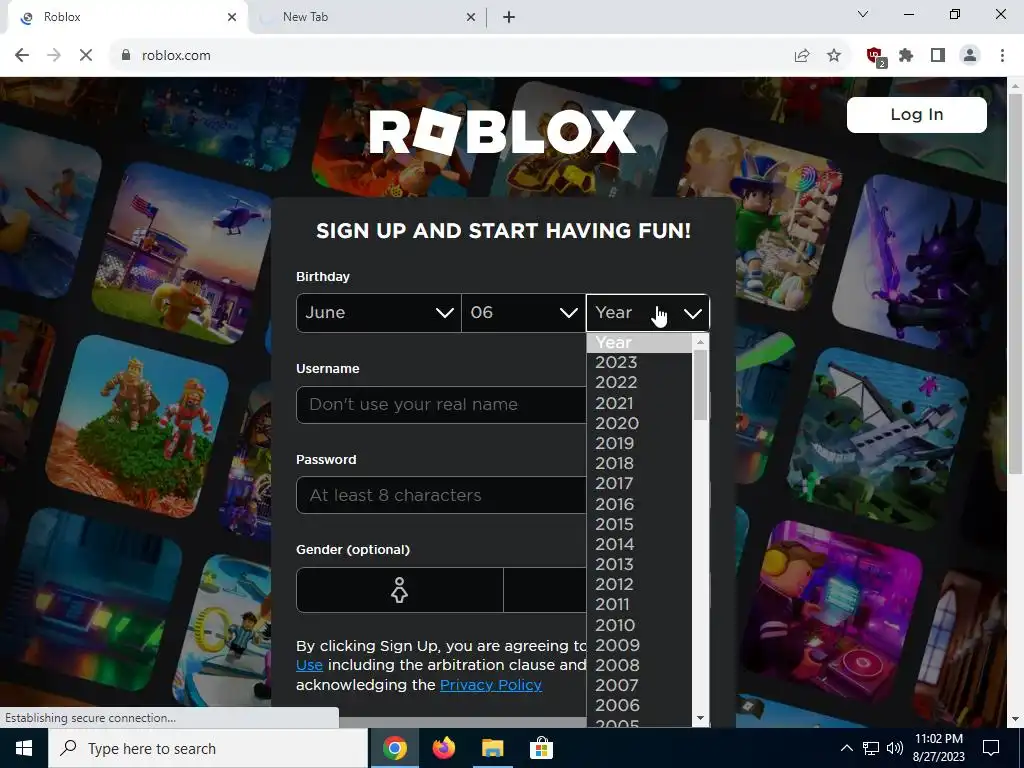Select 2007 in year options
1024x768 pixels.
click(639, 685)
